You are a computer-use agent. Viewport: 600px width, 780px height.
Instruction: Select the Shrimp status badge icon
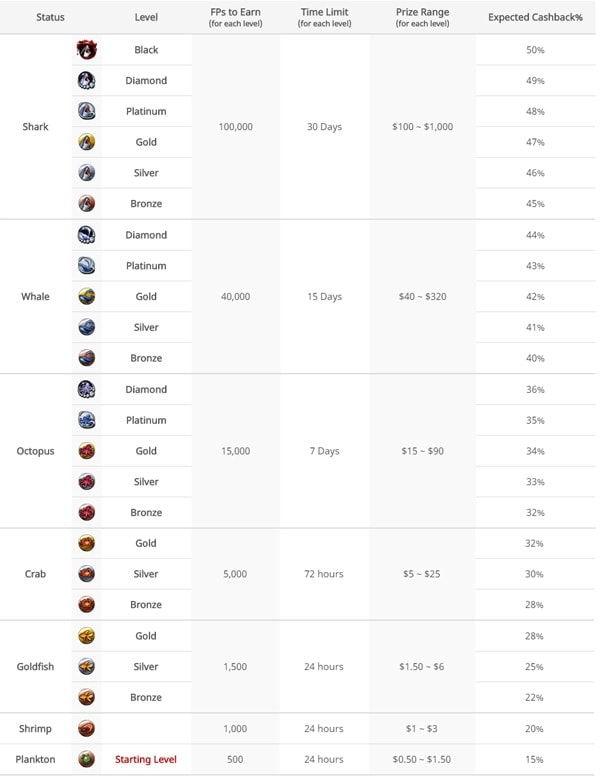pos(87,729)
